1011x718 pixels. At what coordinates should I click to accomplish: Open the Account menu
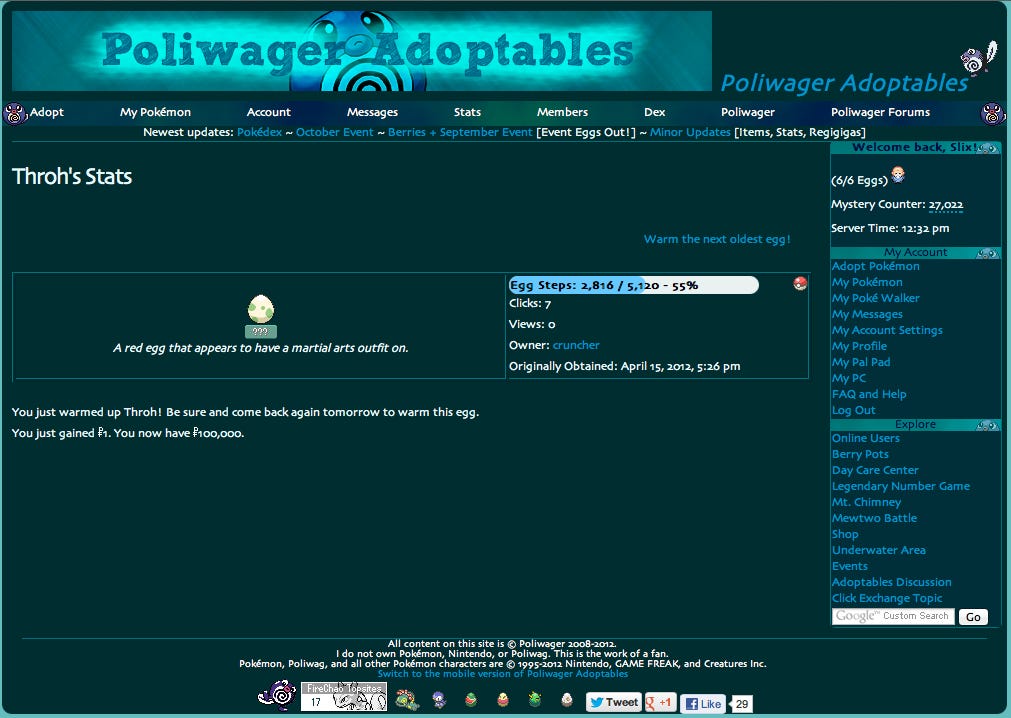point(269,112)
